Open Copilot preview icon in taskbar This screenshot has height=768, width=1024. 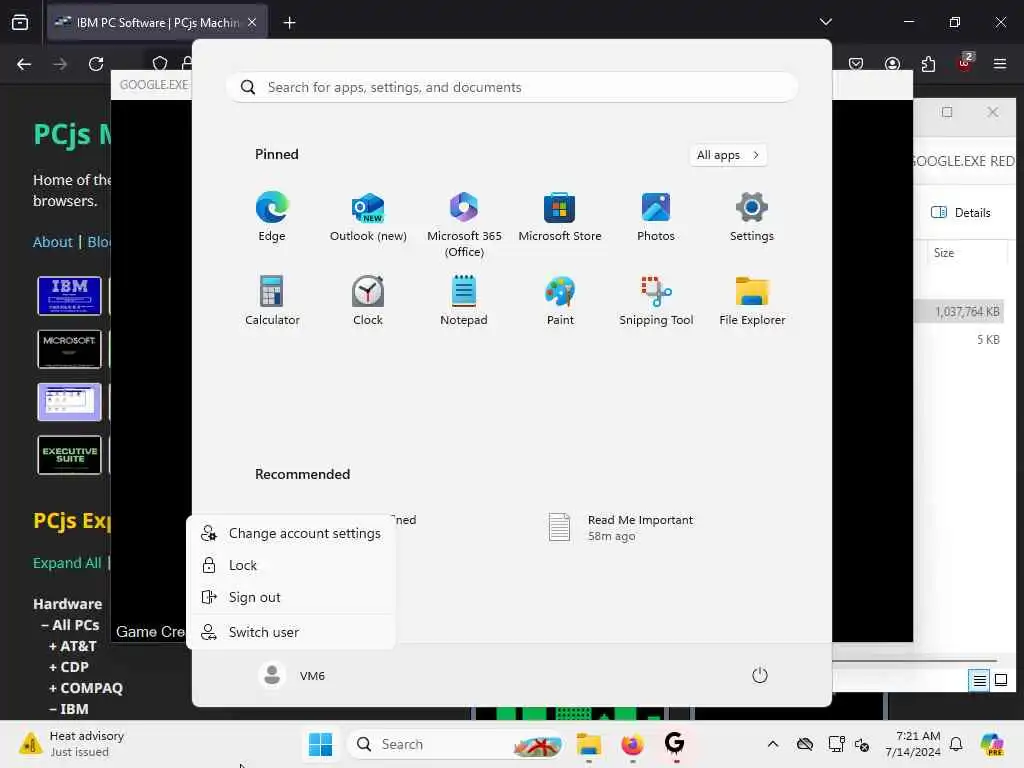pos(992,744)
